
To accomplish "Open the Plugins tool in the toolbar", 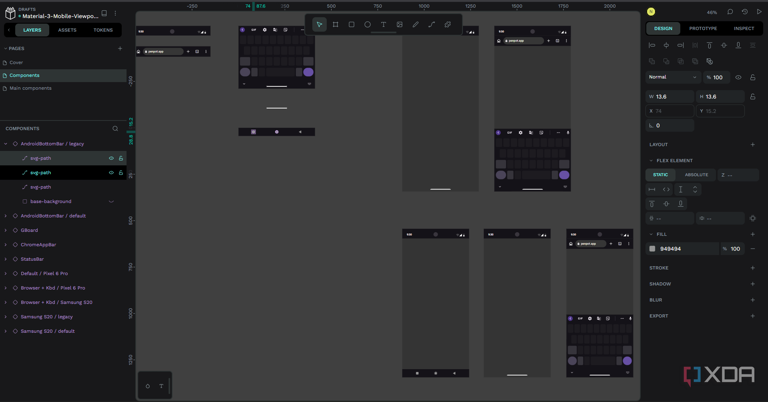I will pyautogui.click(x=447, y=24).
